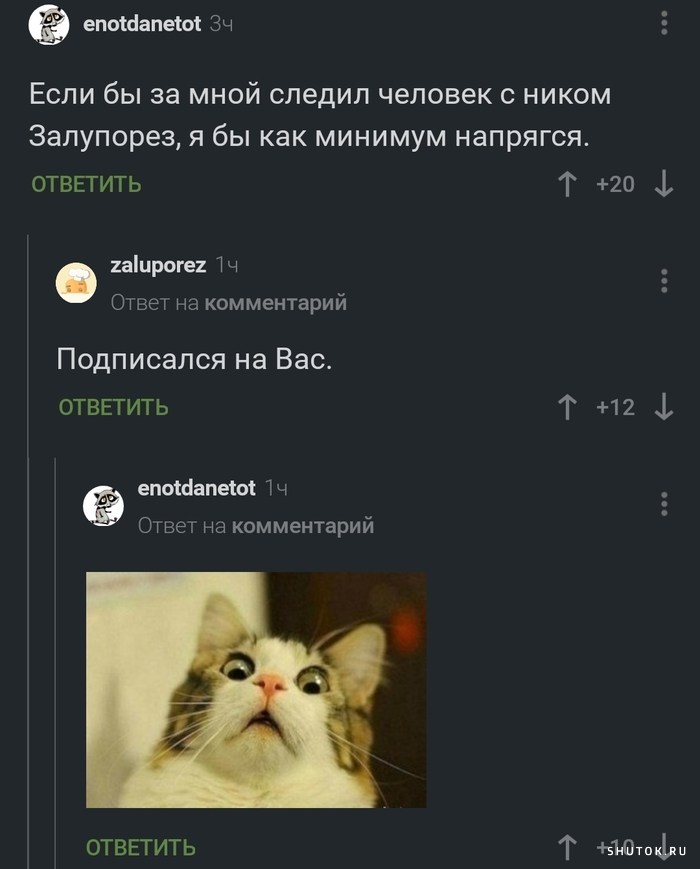
Task: Open zaluporez username profile link
Action: click(158, 265)
